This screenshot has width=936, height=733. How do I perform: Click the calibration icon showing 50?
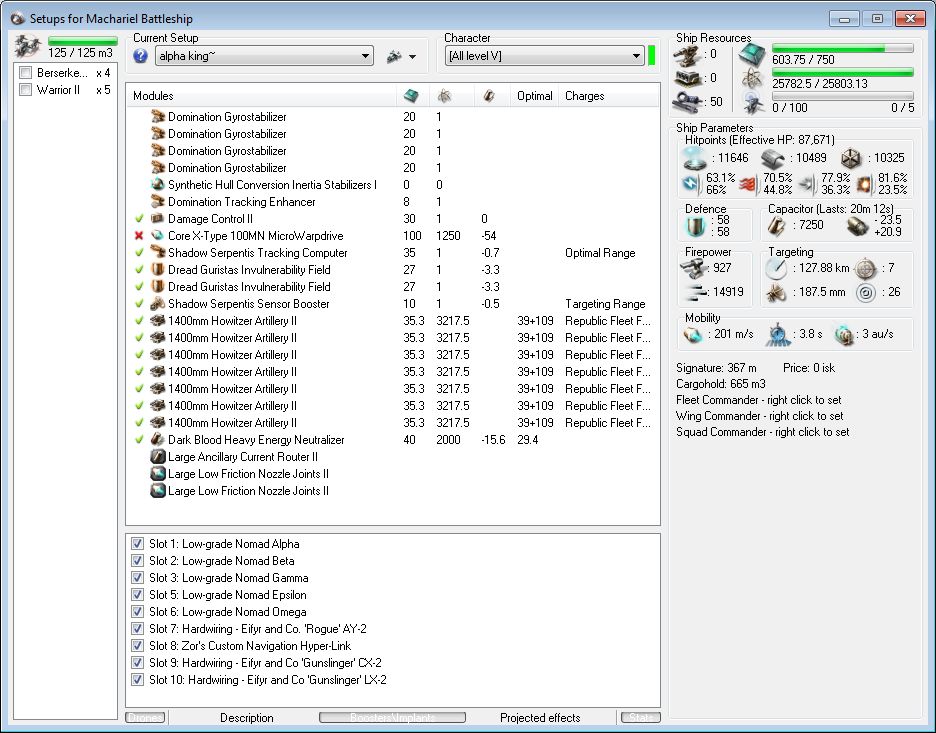687,102
